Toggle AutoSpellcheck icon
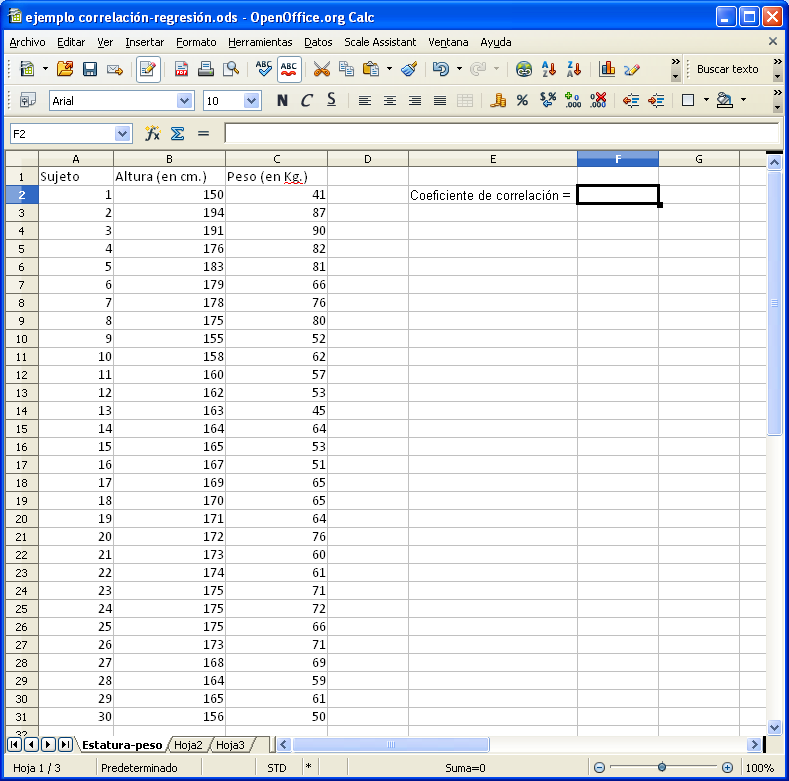The height and width of the screenshot is (781, 789). coord(289,69)
